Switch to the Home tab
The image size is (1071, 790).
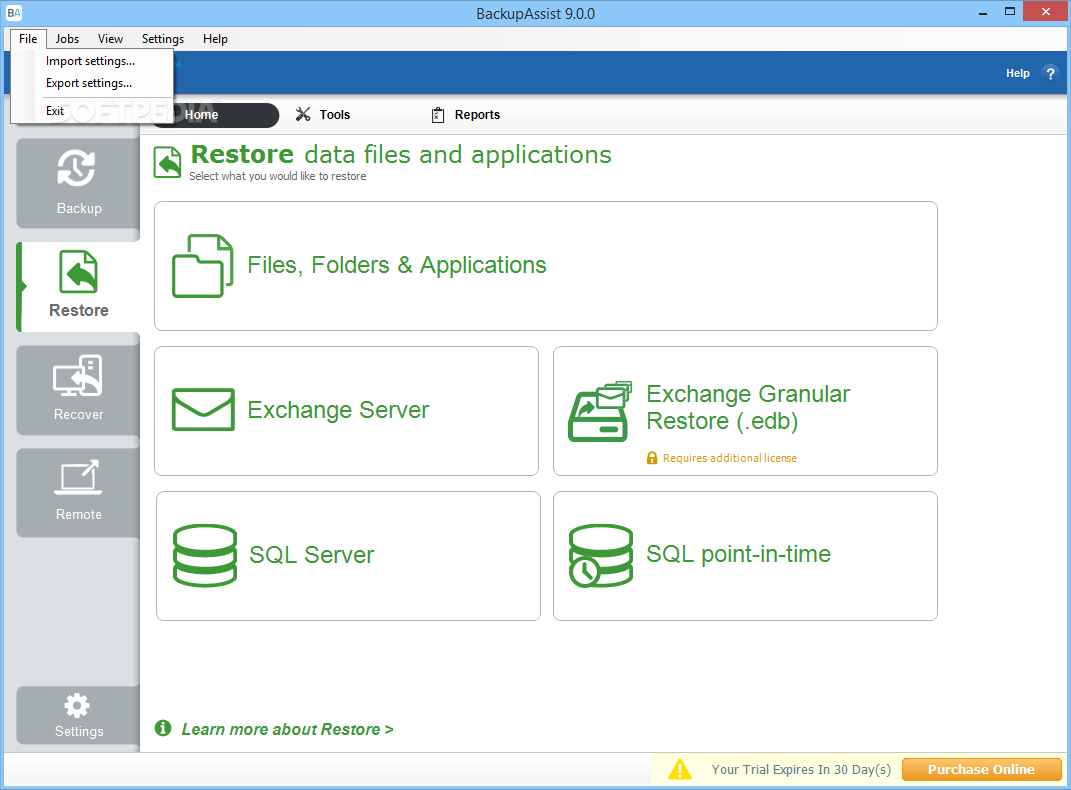214,115
